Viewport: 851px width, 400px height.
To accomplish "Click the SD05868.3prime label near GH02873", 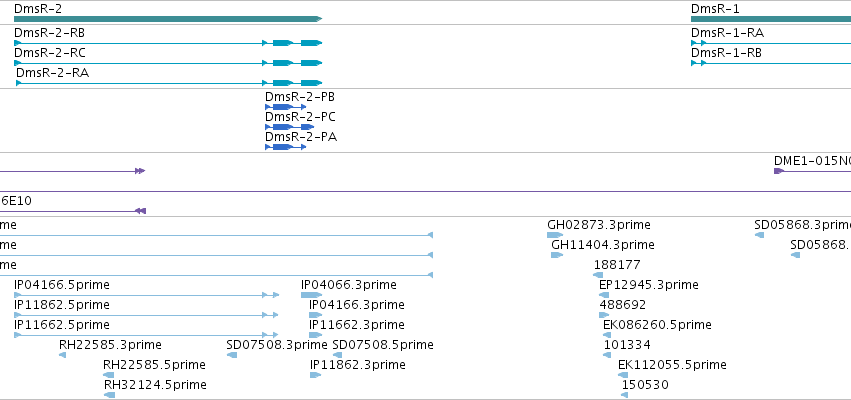I will 803,225.
